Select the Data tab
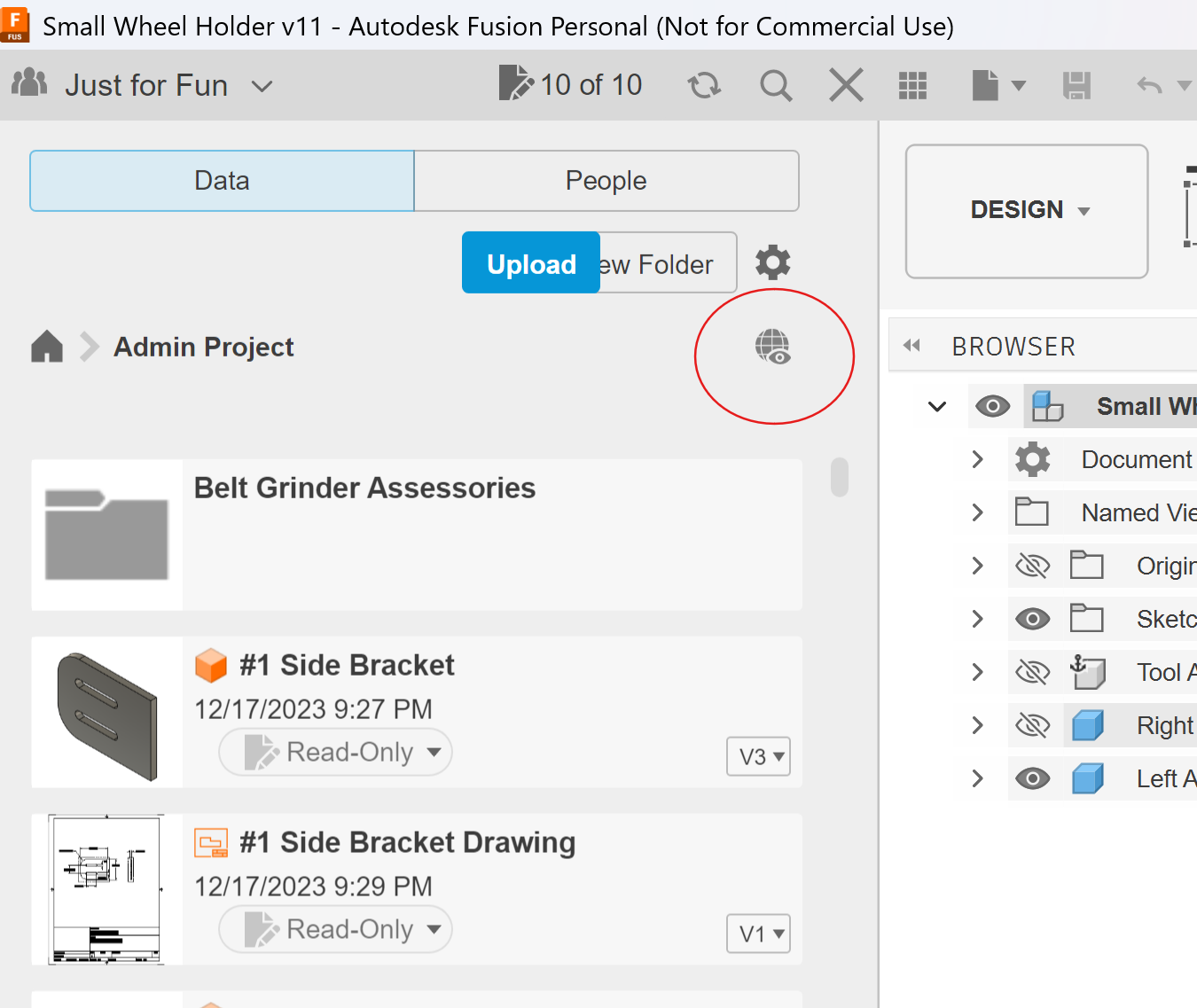 (222, 181)
